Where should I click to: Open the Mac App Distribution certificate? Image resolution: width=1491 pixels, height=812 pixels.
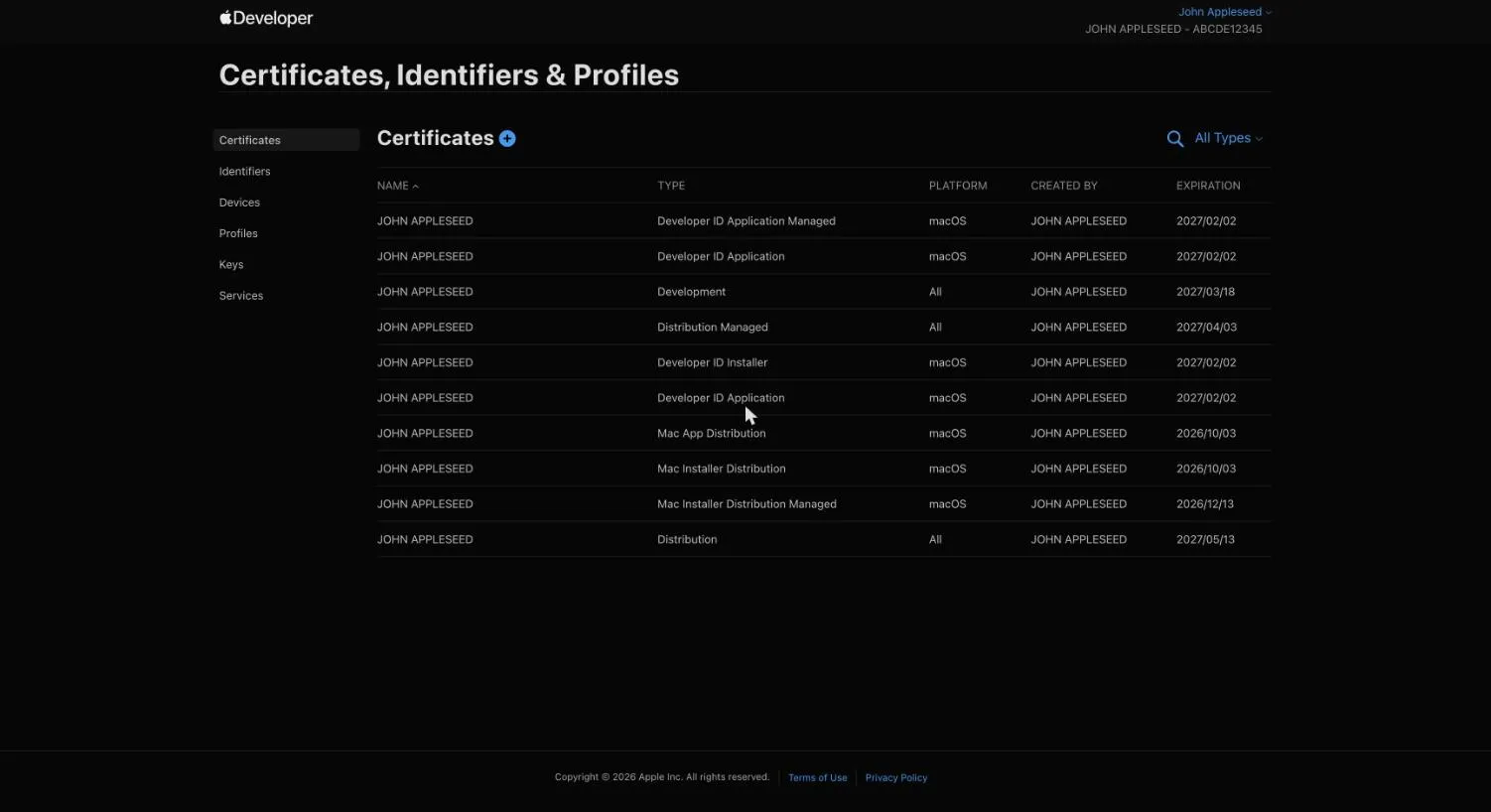pyautogui.click(x=824, y=434)
